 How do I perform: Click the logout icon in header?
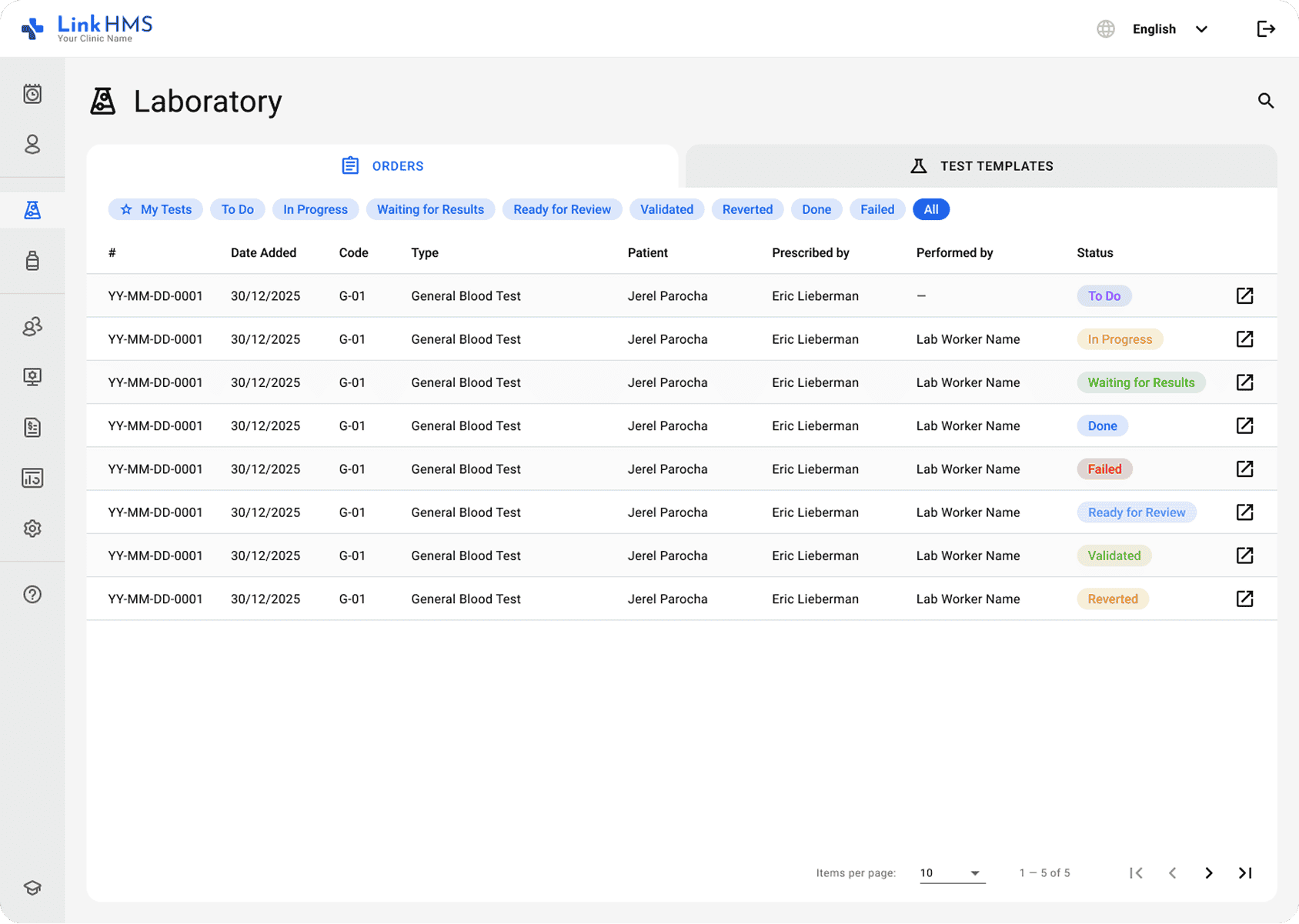(1266, 29)
